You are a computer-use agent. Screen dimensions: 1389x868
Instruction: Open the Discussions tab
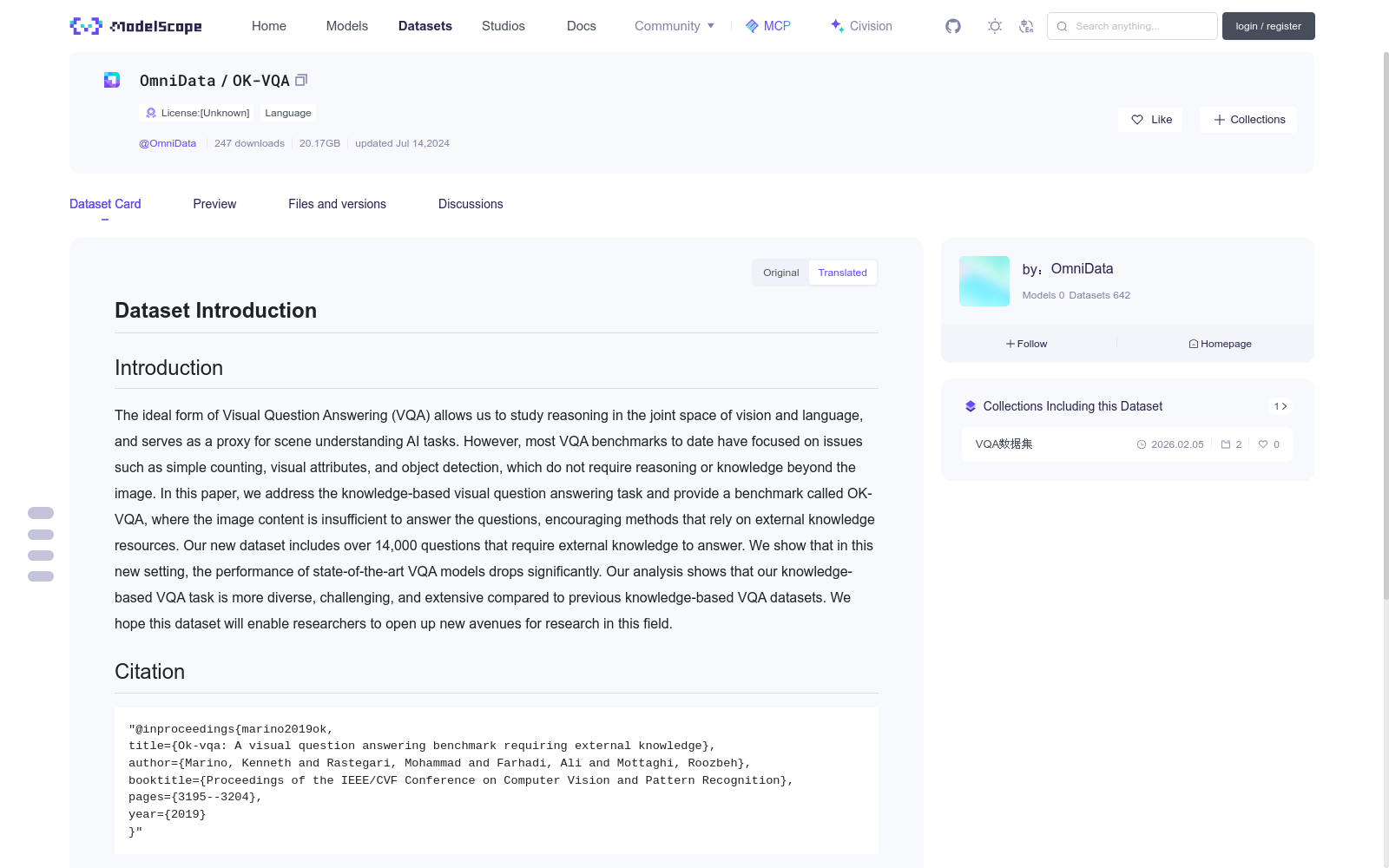(x=471, y=204)
